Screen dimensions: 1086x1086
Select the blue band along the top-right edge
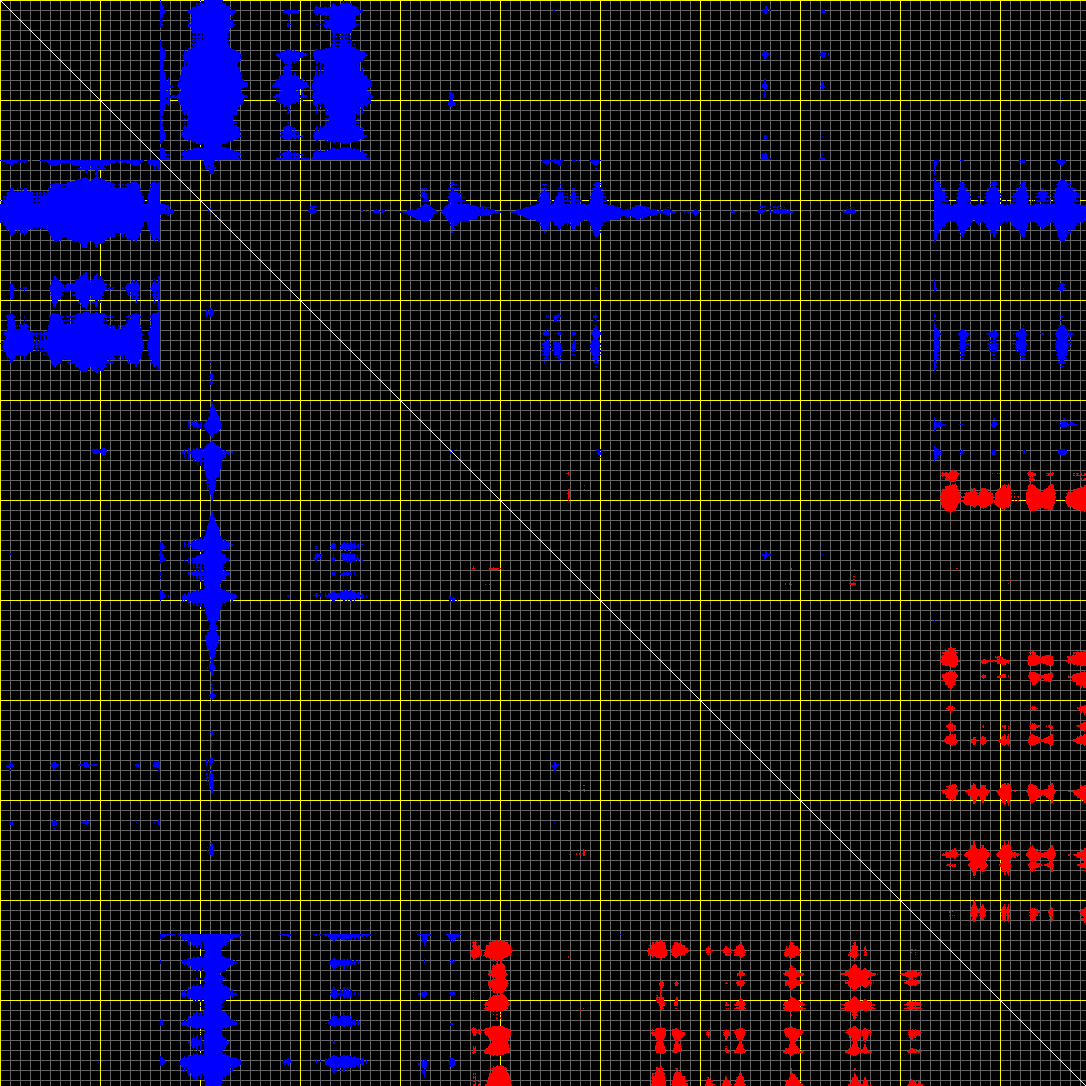[1008, 210]
